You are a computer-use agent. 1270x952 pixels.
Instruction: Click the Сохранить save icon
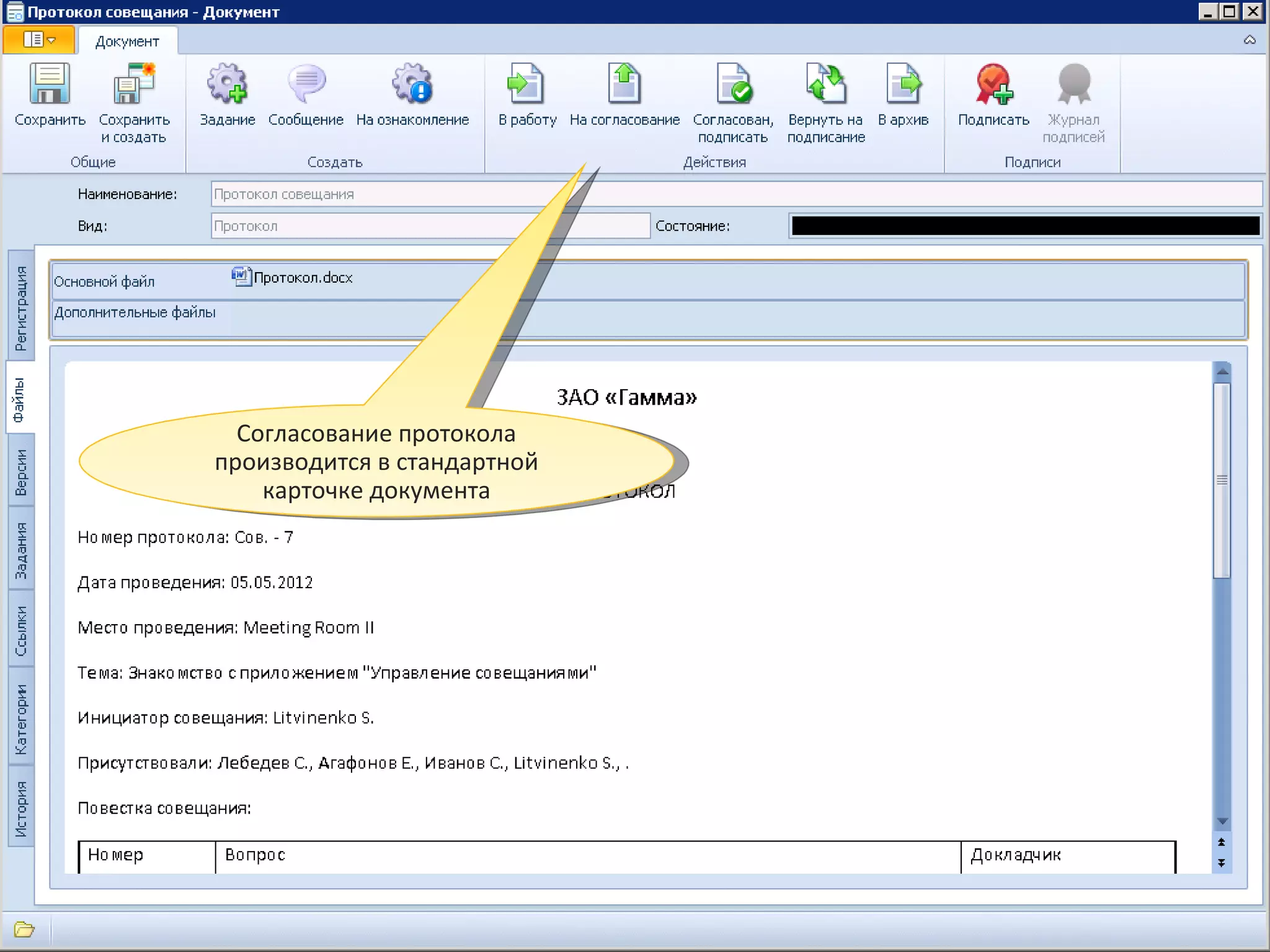coord(50,84)
